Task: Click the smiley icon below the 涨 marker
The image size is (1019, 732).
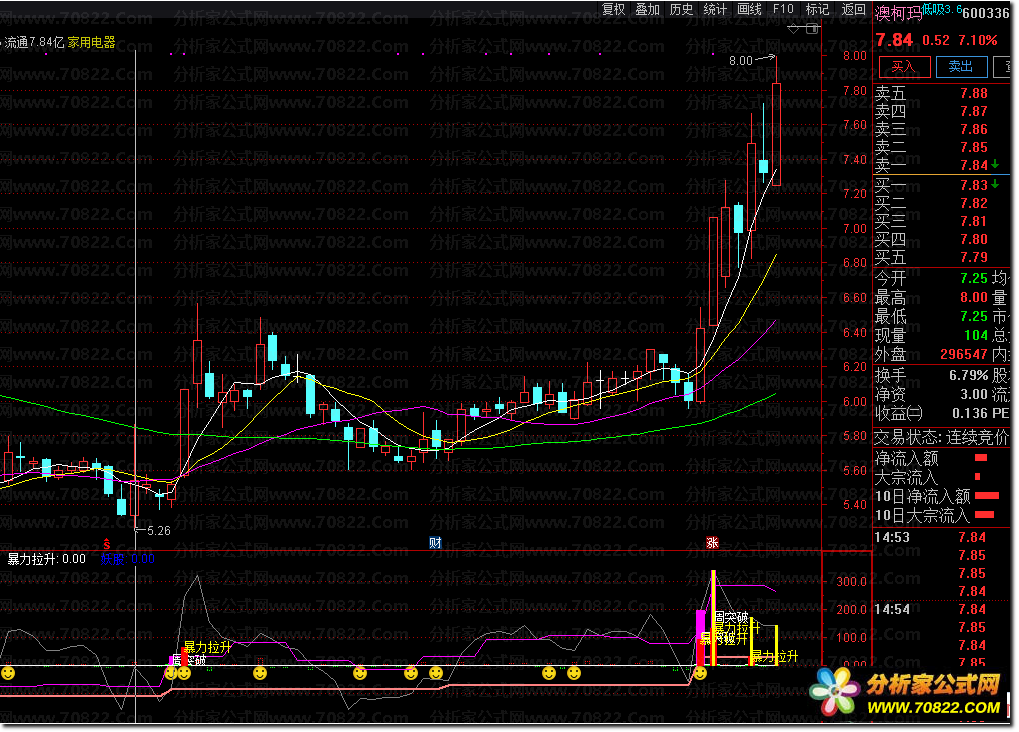Action: click(700, 673)
